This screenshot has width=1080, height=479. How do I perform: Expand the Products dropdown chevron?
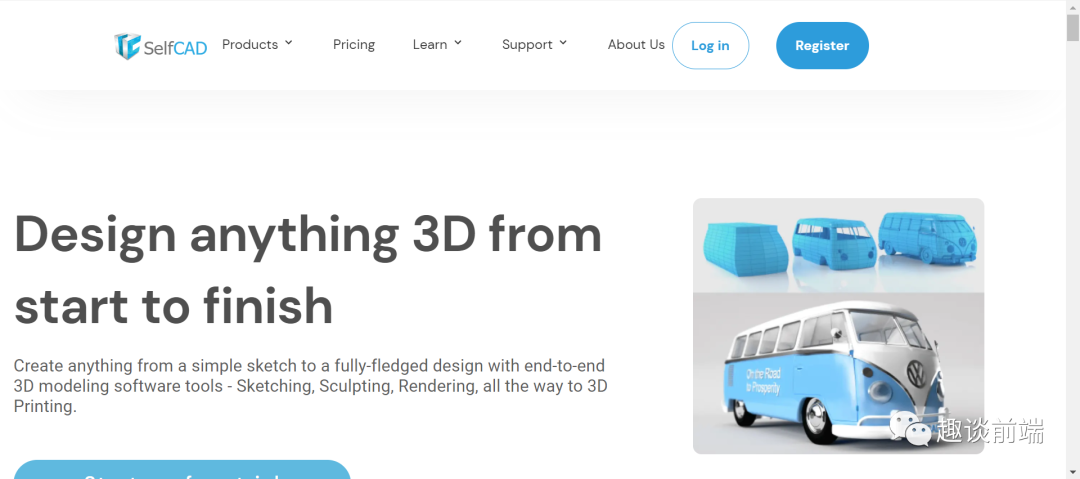tap(289, 43)
